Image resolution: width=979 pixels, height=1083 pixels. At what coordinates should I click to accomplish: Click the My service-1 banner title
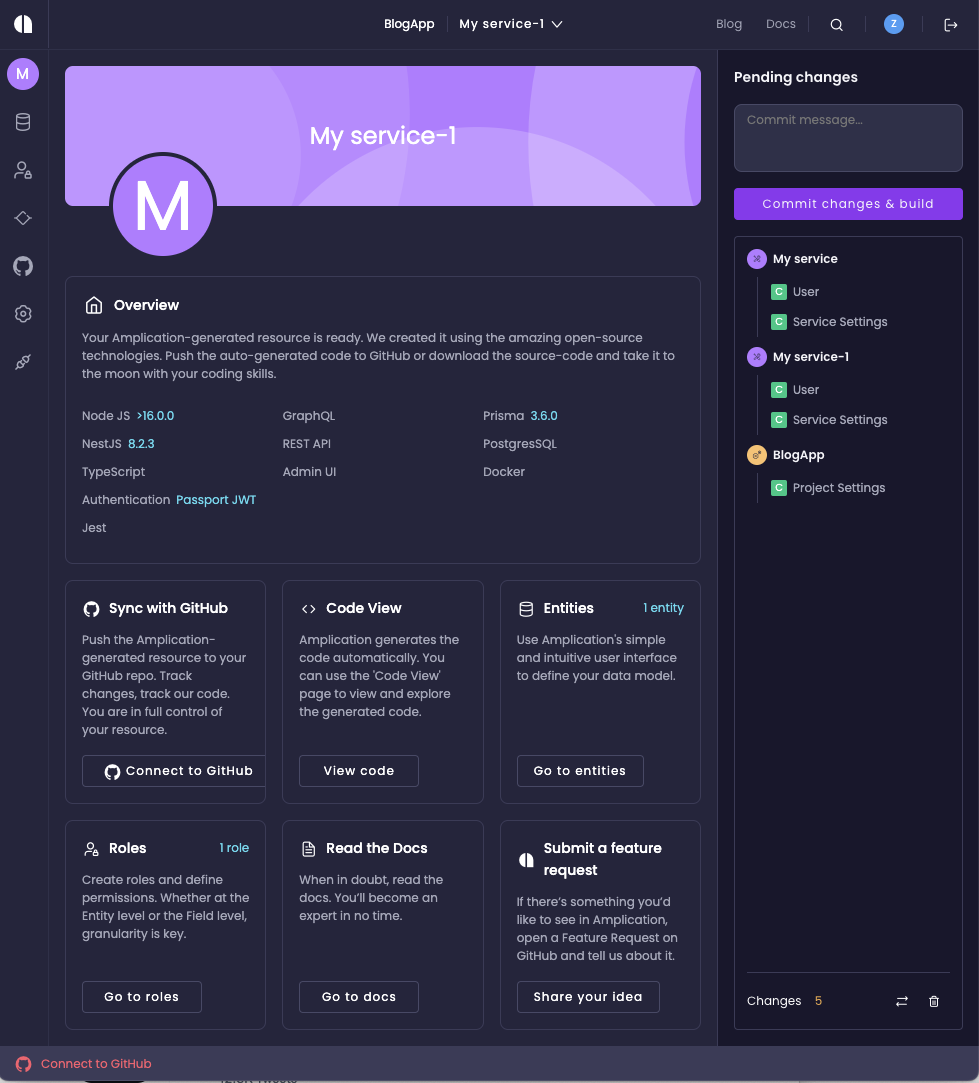point(383,135)
